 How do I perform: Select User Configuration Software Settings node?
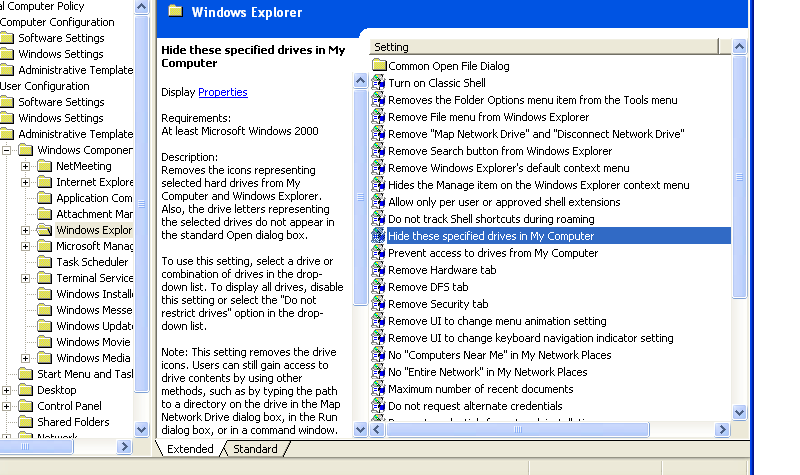[x=61, y=102]
